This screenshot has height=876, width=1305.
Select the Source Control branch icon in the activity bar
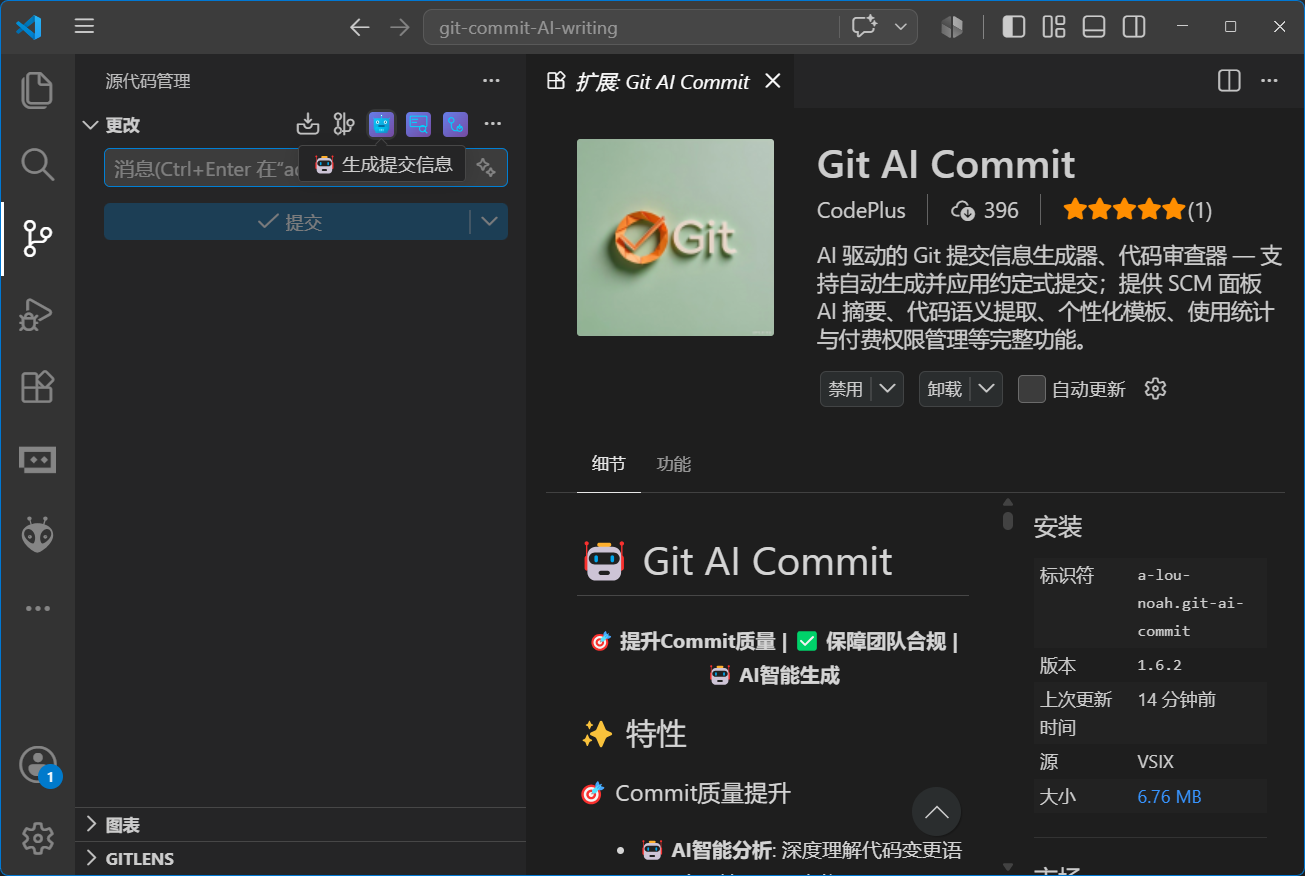pos(37,239)
